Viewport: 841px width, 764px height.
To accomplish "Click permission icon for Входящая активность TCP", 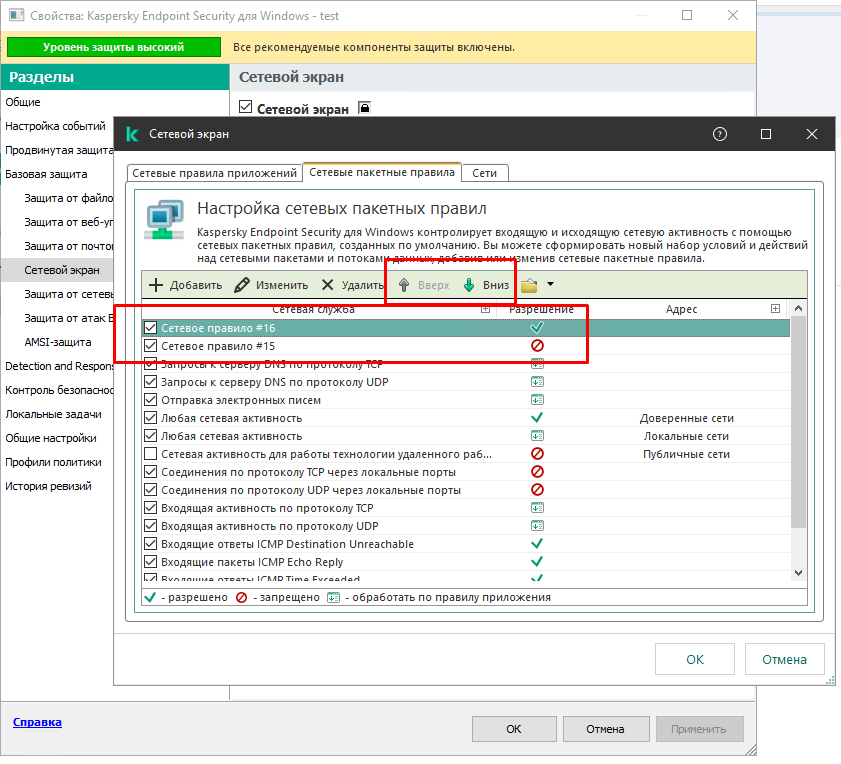I will tap(537, 508).
